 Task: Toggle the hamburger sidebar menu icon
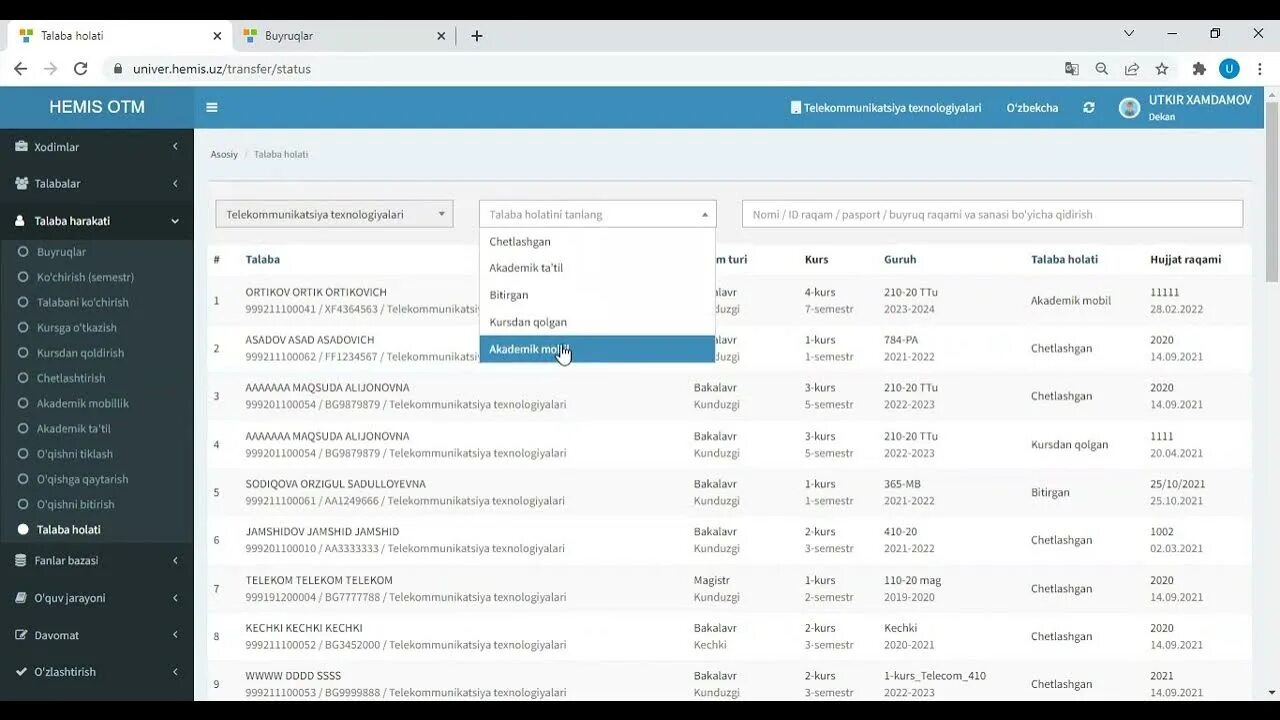pos(212,108)
